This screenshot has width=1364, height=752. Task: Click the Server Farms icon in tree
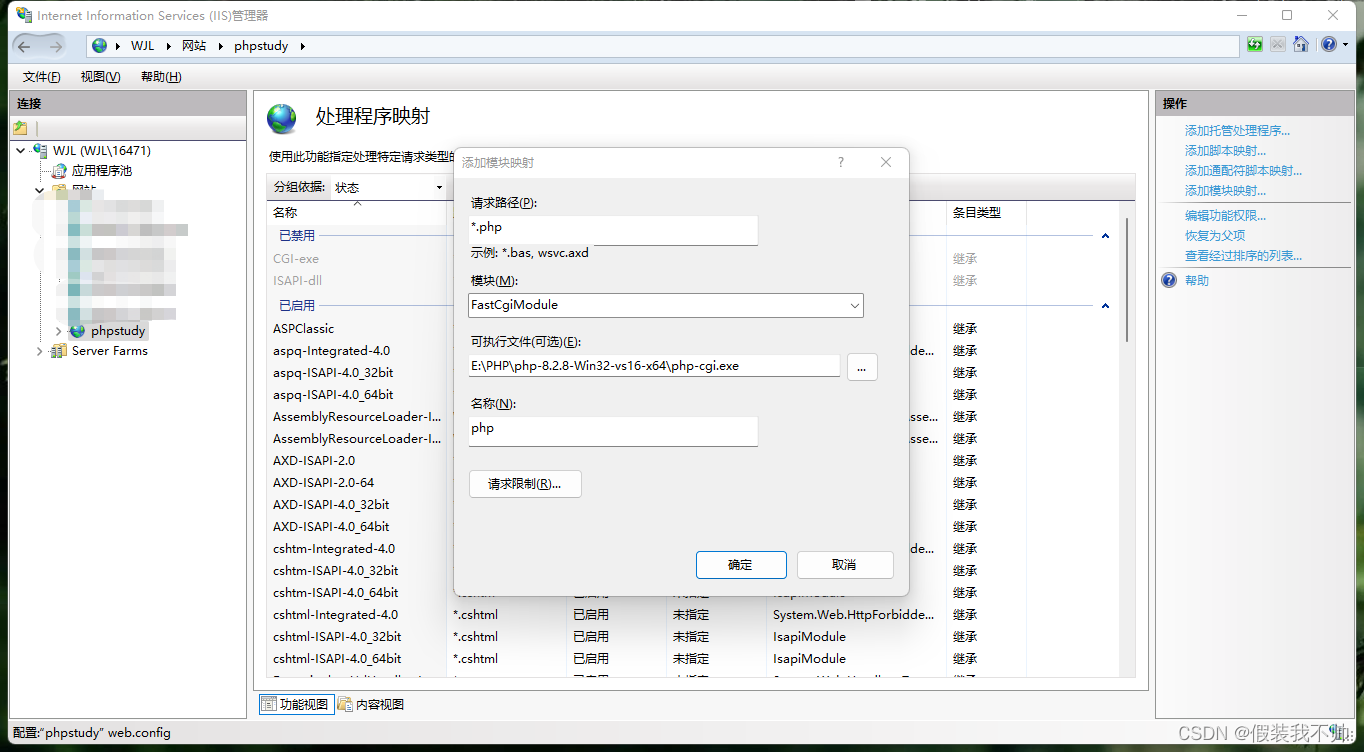pos(60,351)
